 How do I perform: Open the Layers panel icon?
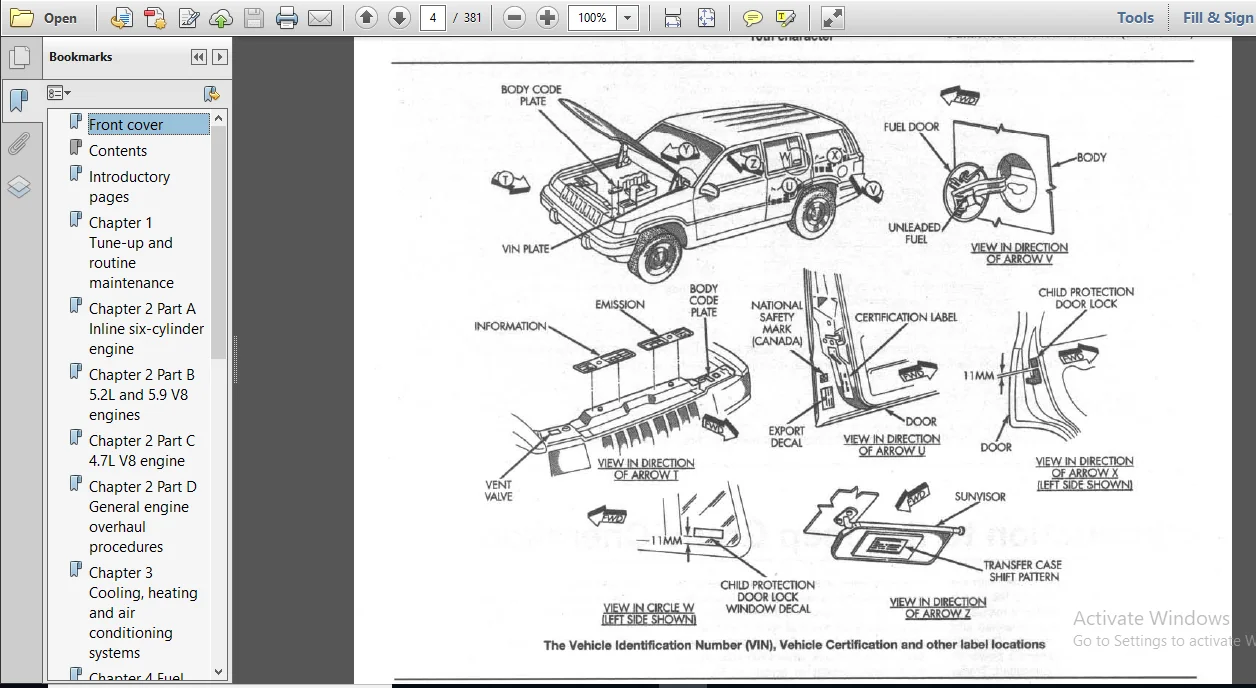[19, 187]
